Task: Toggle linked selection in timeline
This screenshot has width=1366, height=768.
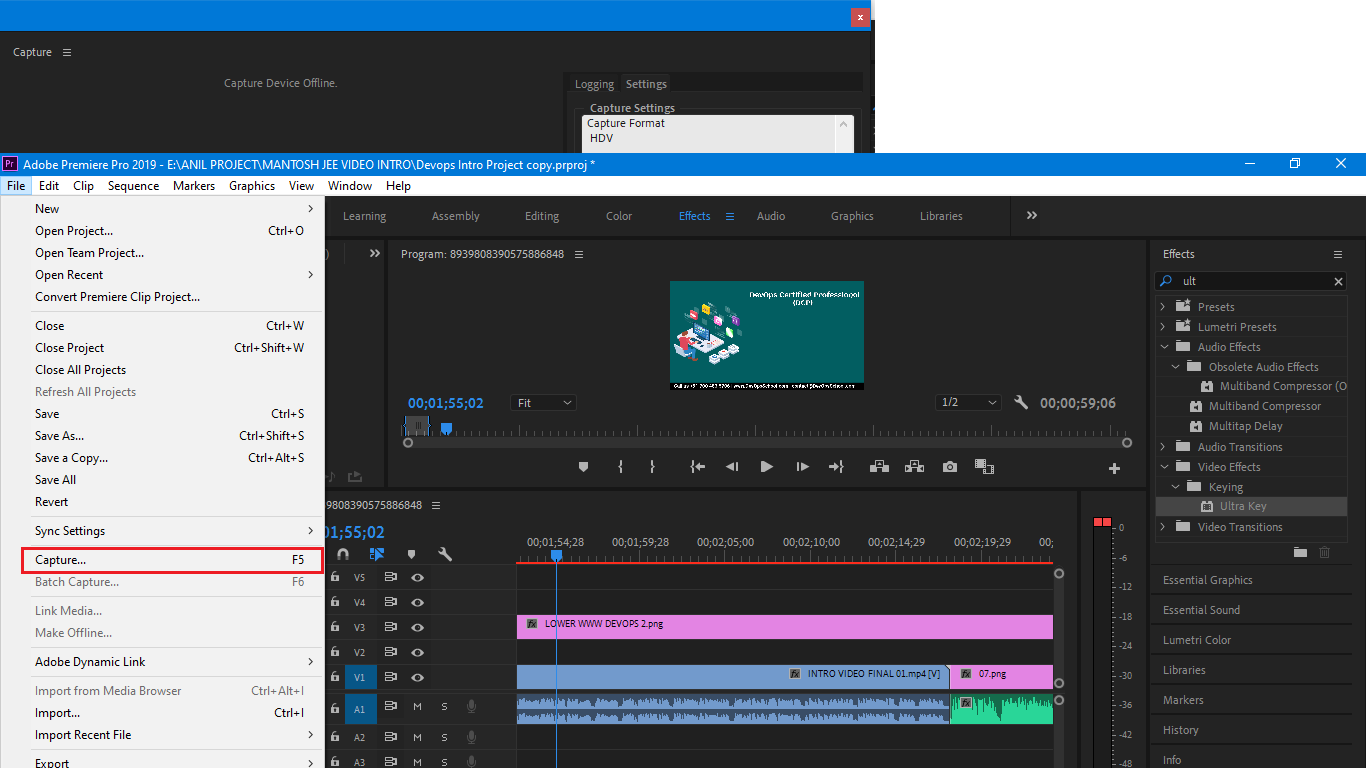Action: [377, 554]
